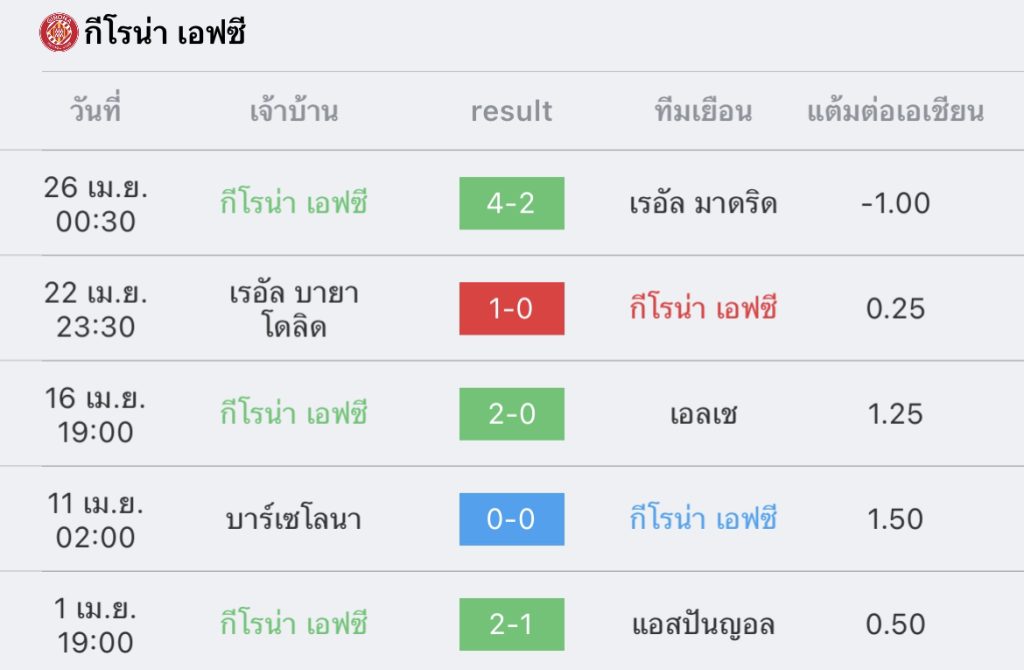Select the red 1-0 result badge
This screenshot has width=1024, height=670.
511,308
